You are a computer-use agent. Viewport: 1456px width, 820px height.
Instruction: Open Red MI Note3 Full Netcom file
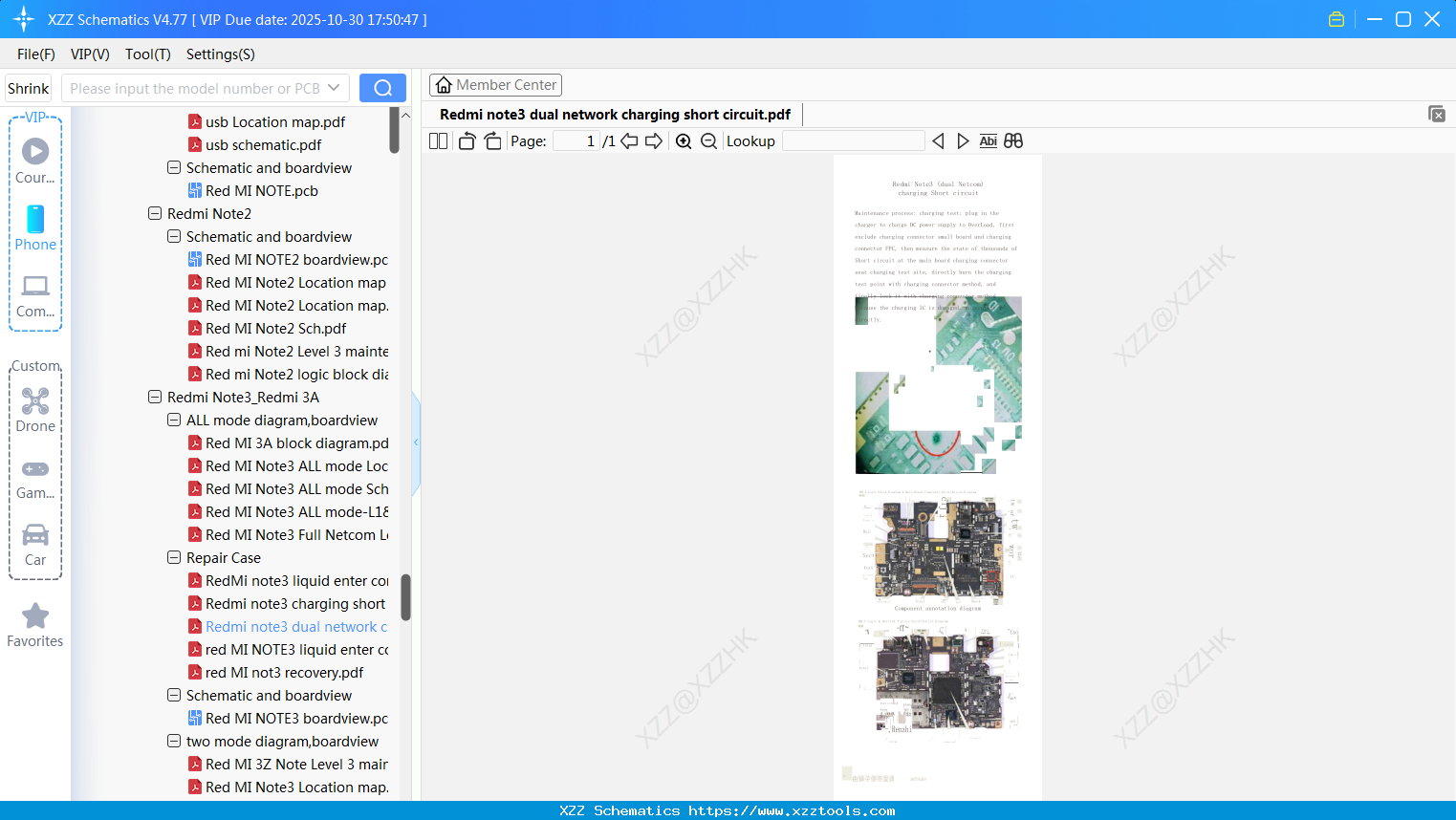tap(296, 534)
